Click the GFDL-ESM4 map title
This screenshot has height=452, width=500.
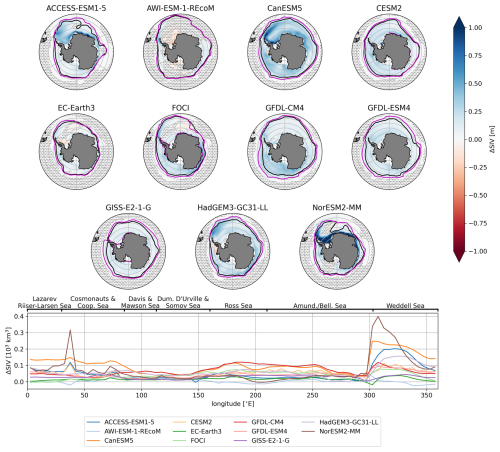tap(389, 108)
